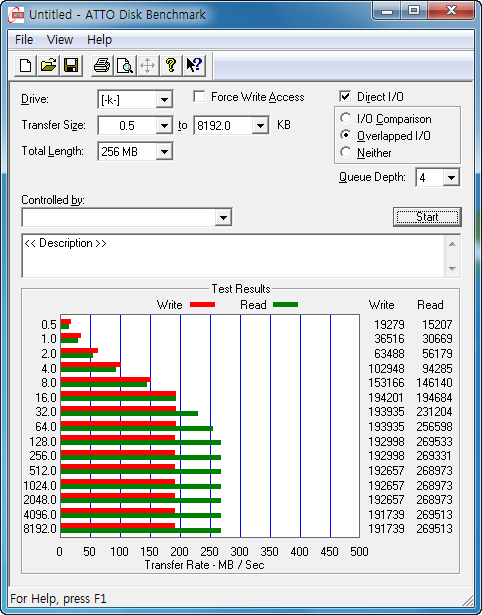Open the Help menu
The height and width of the screenshot is (615, 482).
(99, 40)
